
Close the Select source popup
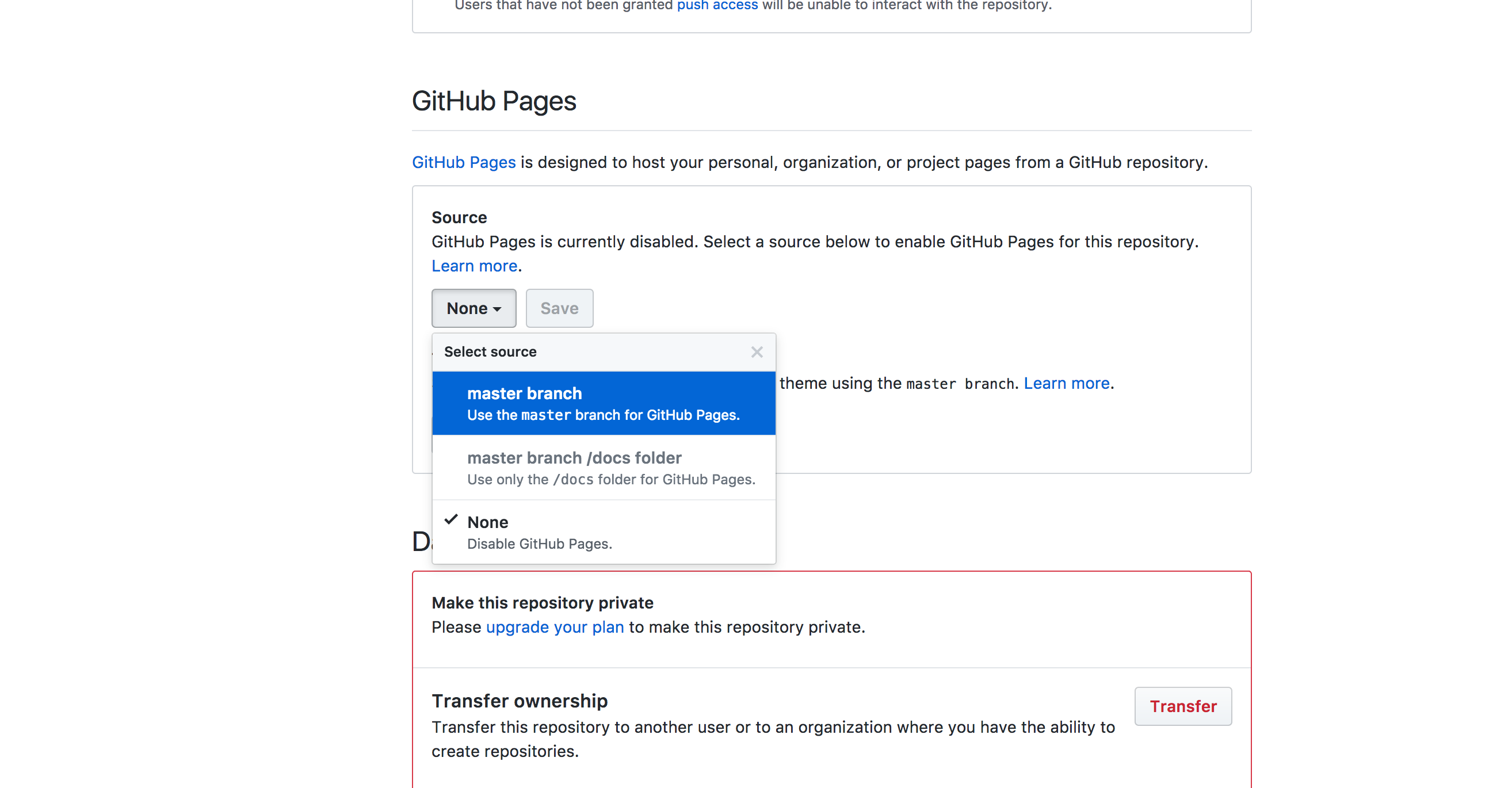757,352
